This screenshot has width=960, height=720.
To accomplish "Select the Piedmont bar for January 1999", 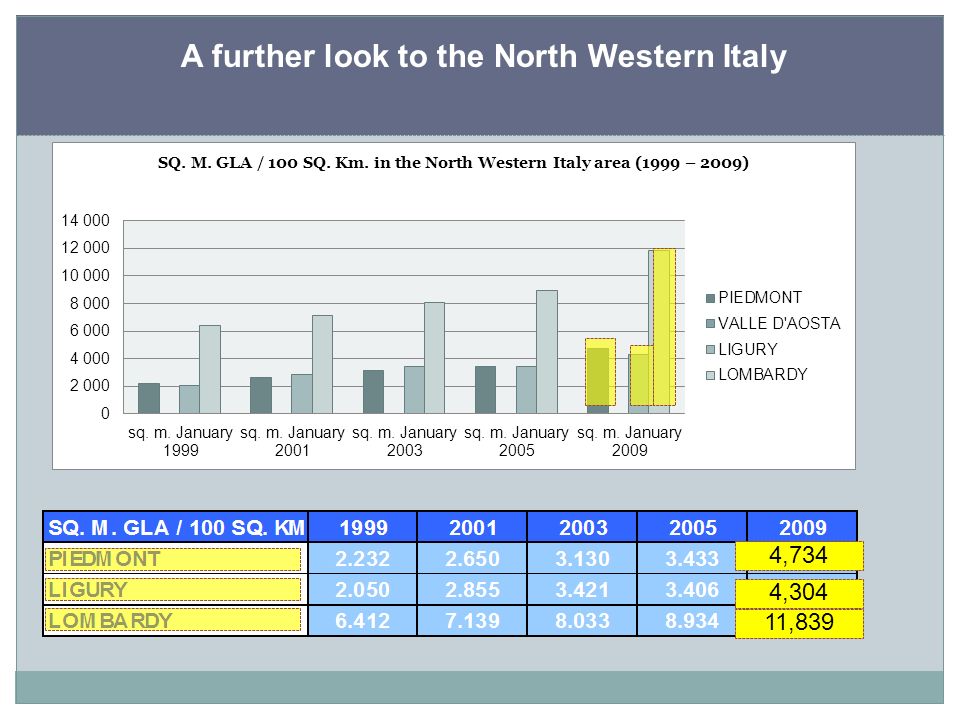I will [149, 398].
